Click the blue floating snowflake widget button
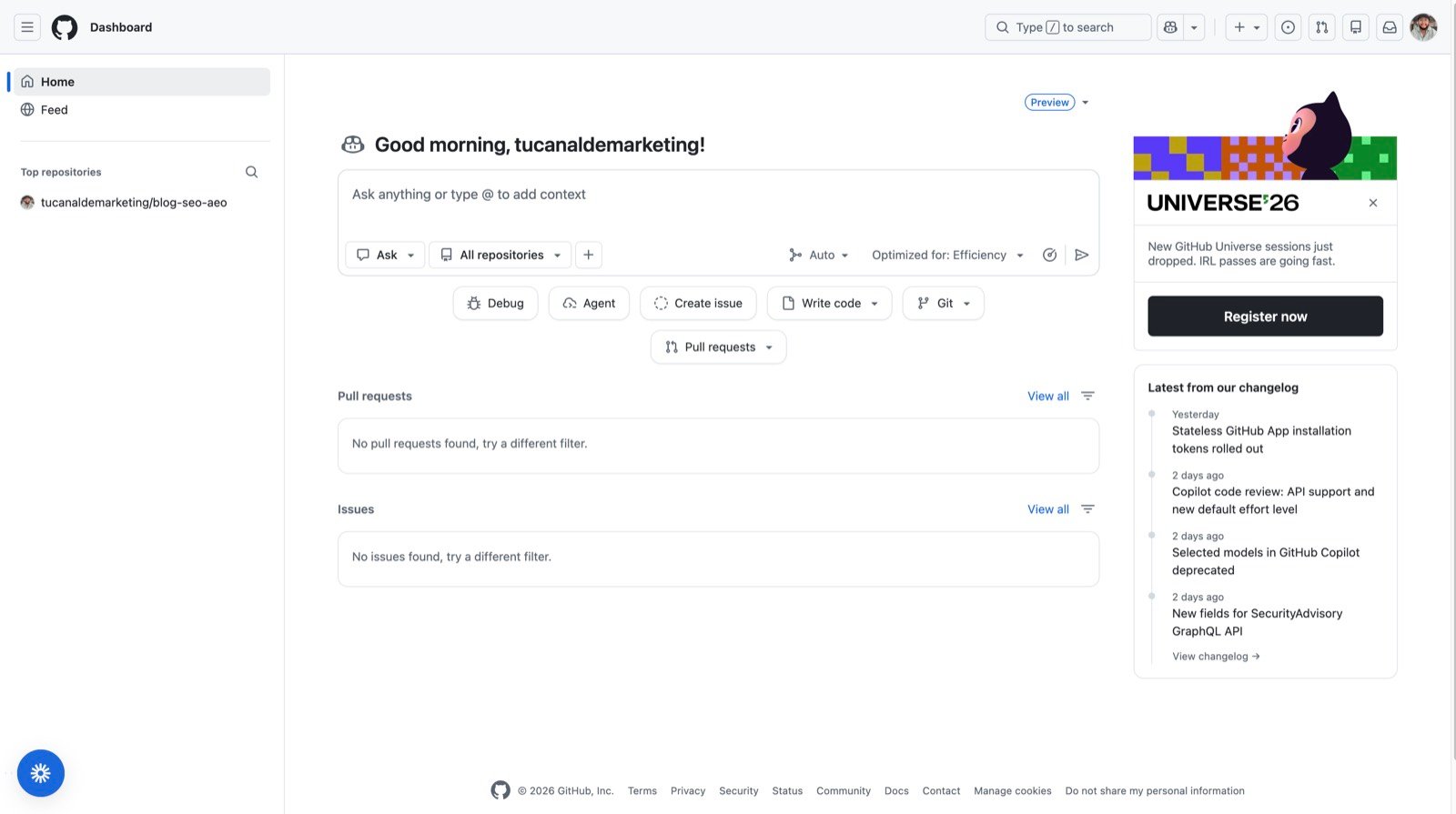 click(41, 773)
